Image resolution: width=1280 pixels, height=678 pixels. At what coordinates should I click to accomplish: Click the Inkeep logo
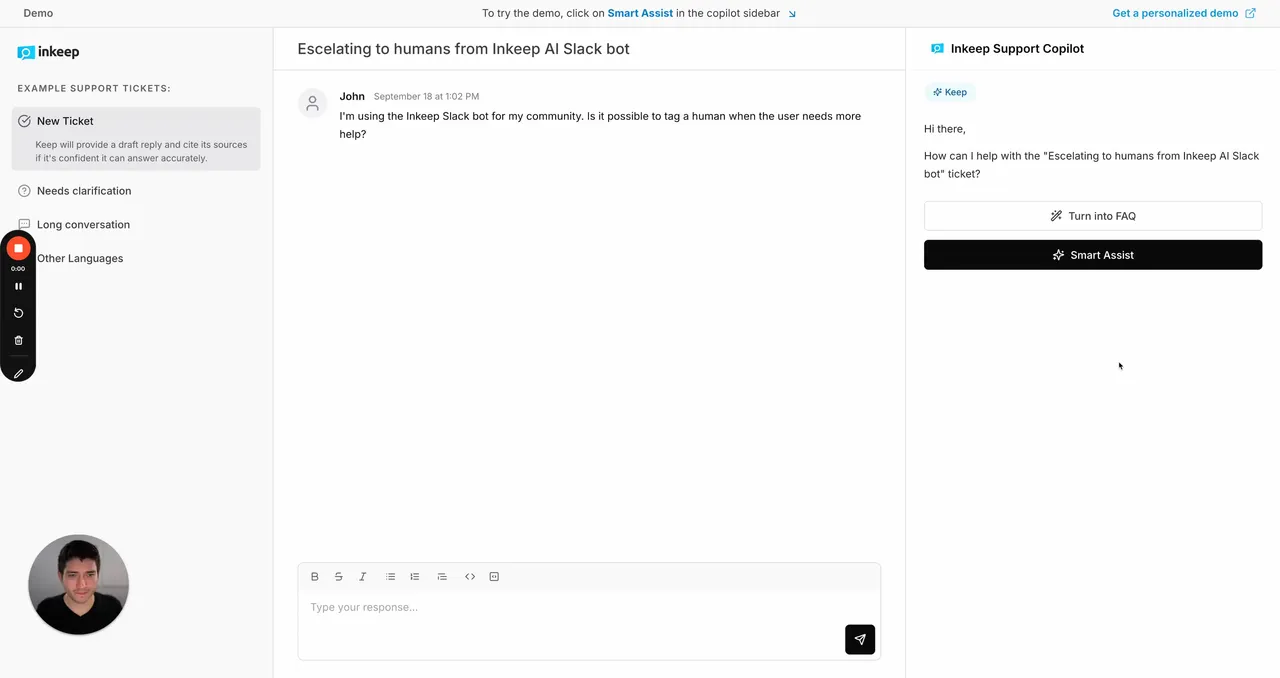pos(48,52)
